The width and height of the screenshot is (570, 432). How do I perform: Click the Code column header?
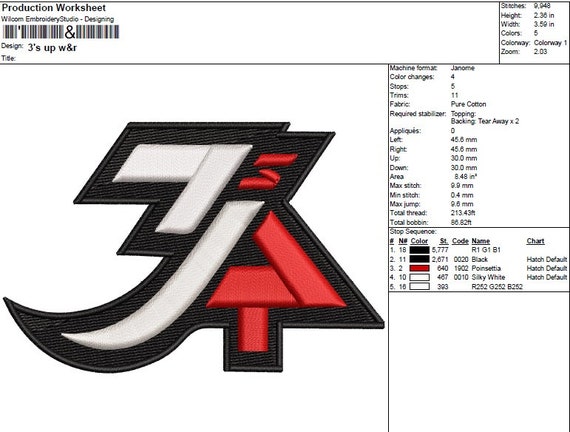click(x=460, y=241)
